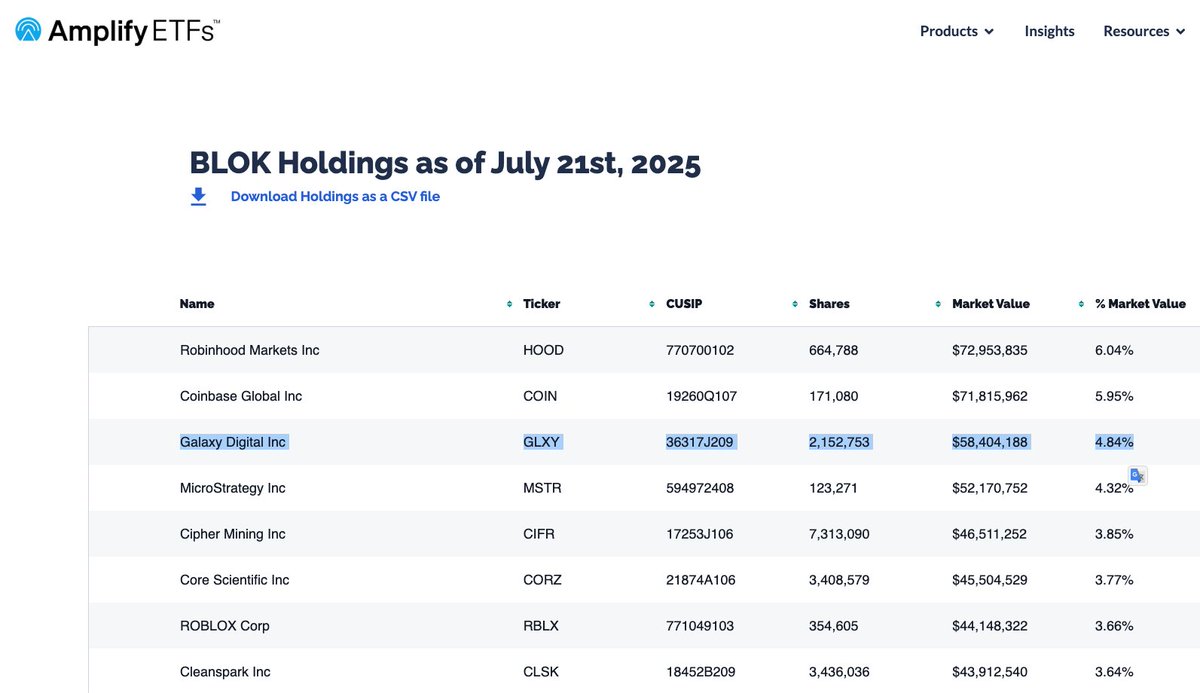Image resolution: width=1200 pixels, height=693 pixels.
Task: Click market value $46,511,252
Action: pos(990,534)
